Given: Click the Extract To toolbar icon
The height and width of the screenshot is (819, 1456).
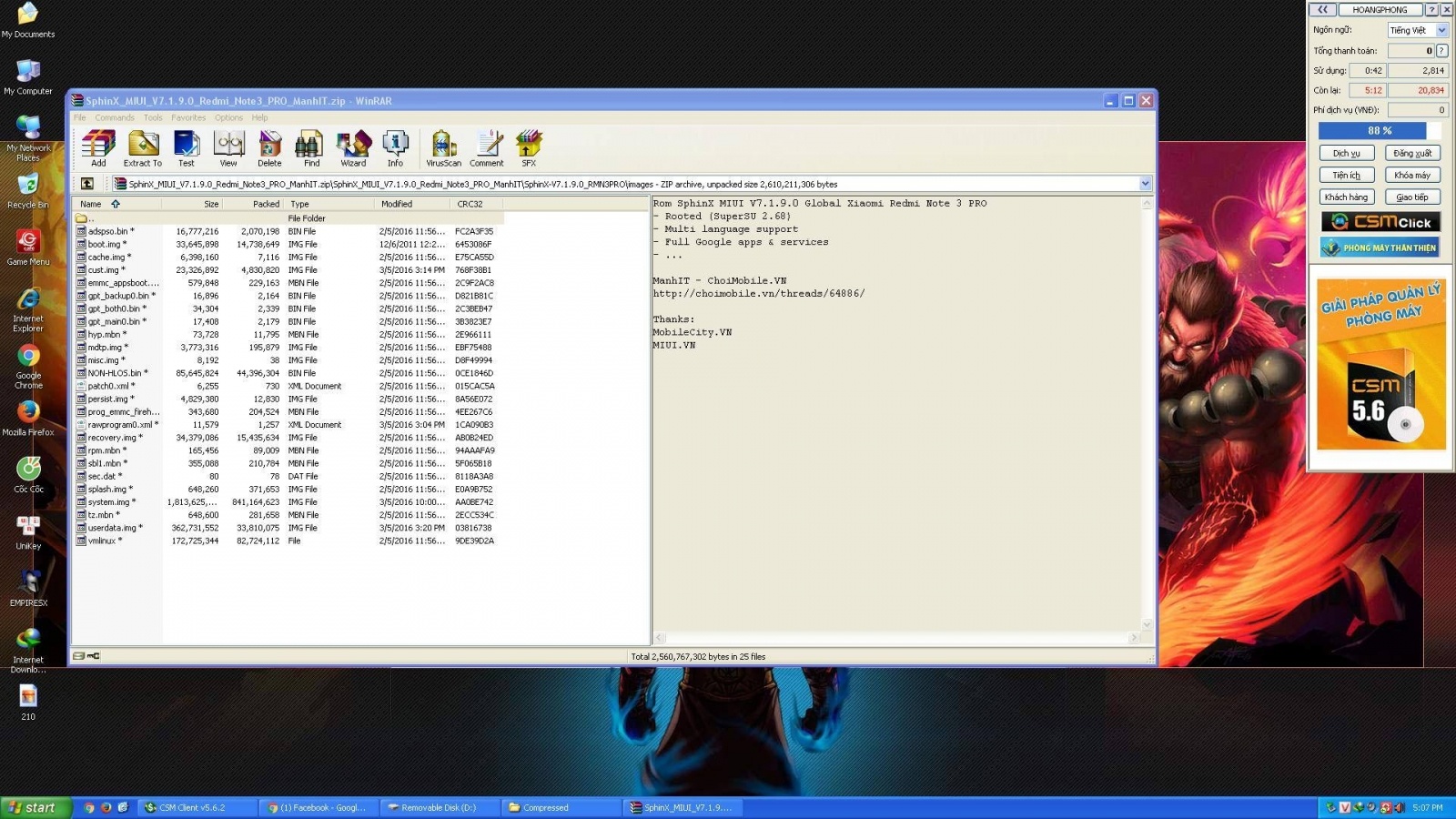Looking at the screenshot, I should 143,147.
